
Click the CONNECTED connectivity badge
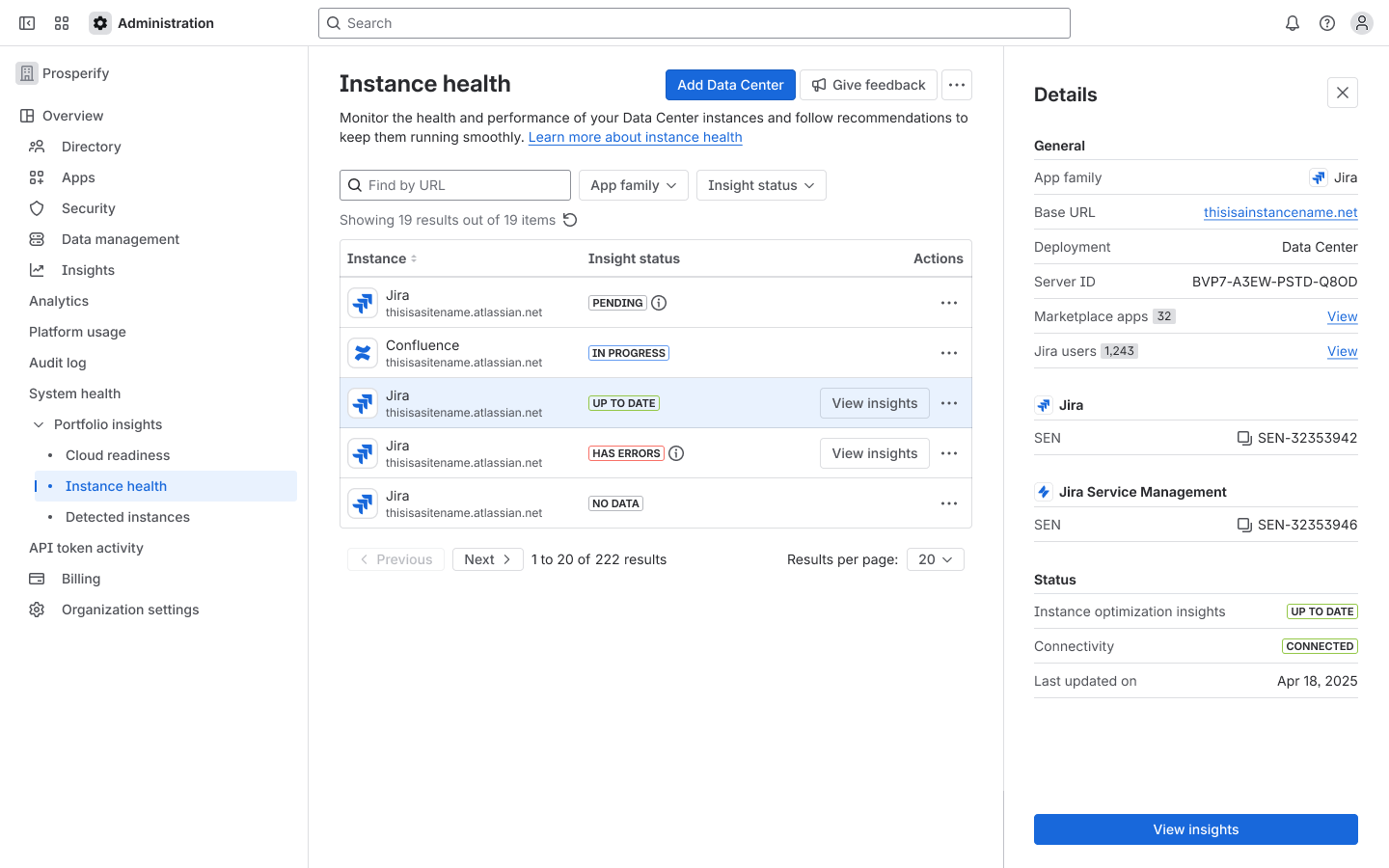click(1320, 646)
